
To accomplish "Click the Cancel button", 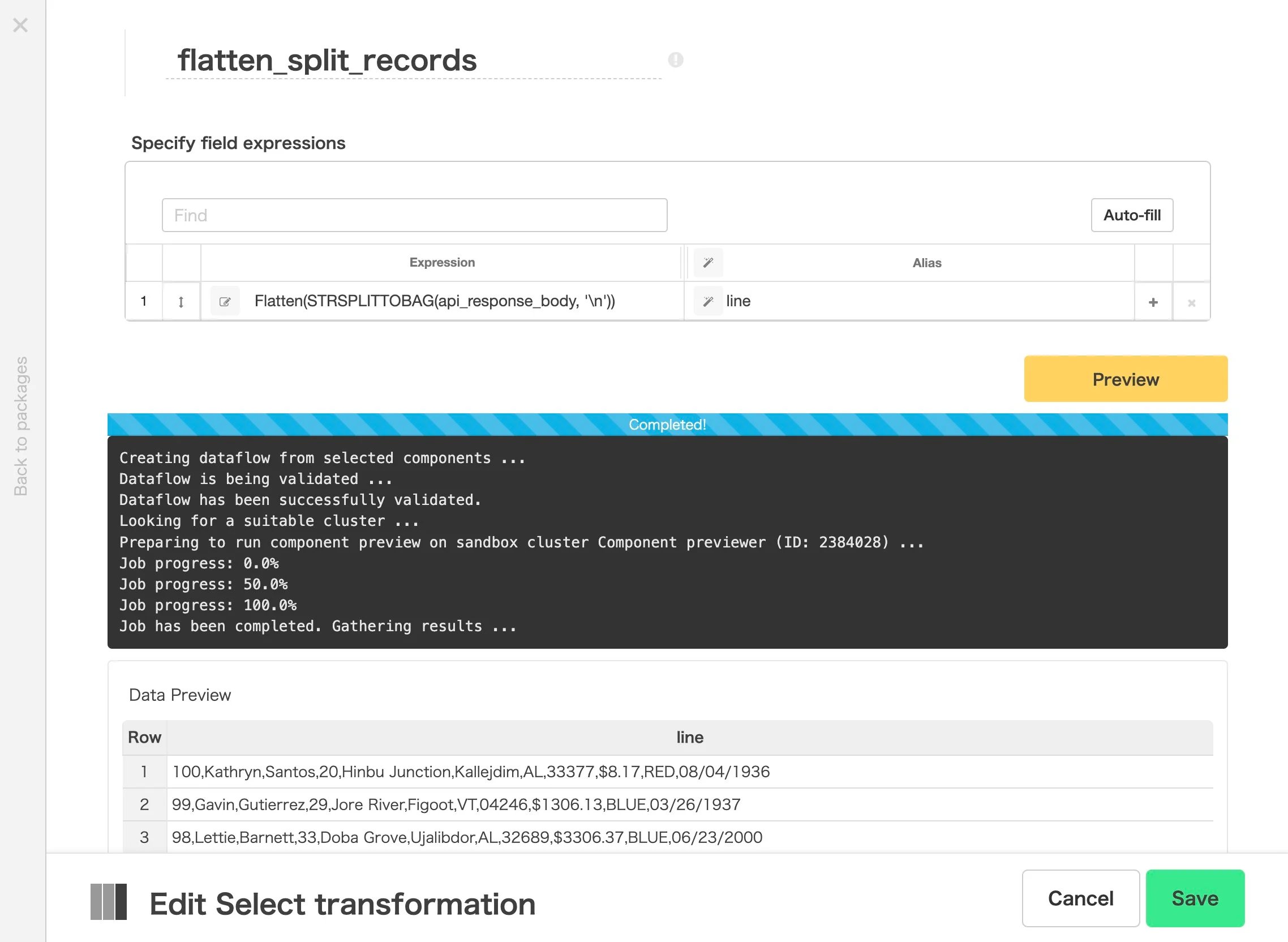I will [x=1080, y=898].
